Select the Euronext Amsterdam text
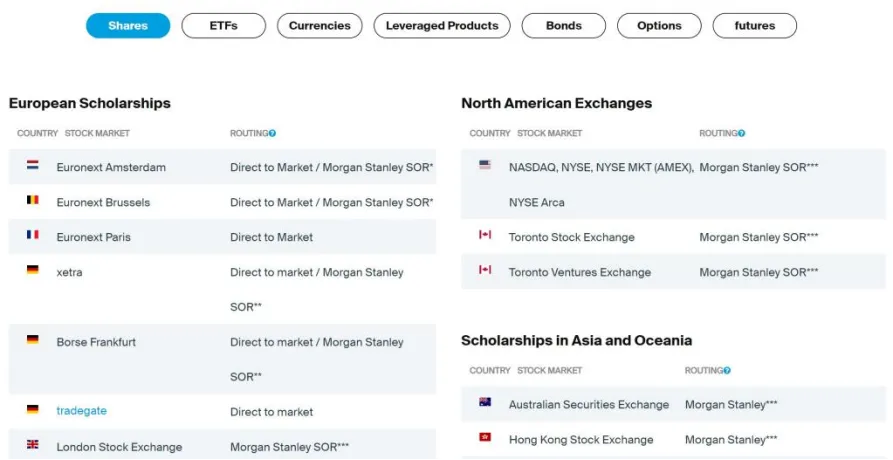 111,167
